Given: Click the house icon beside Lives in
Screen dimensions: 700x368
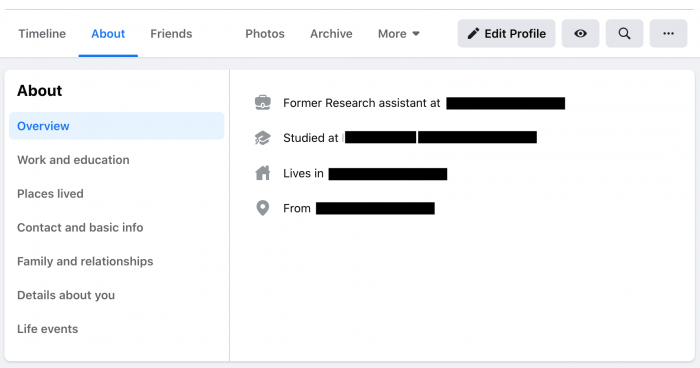Looking at the screenshot, I should pos(262,173).
